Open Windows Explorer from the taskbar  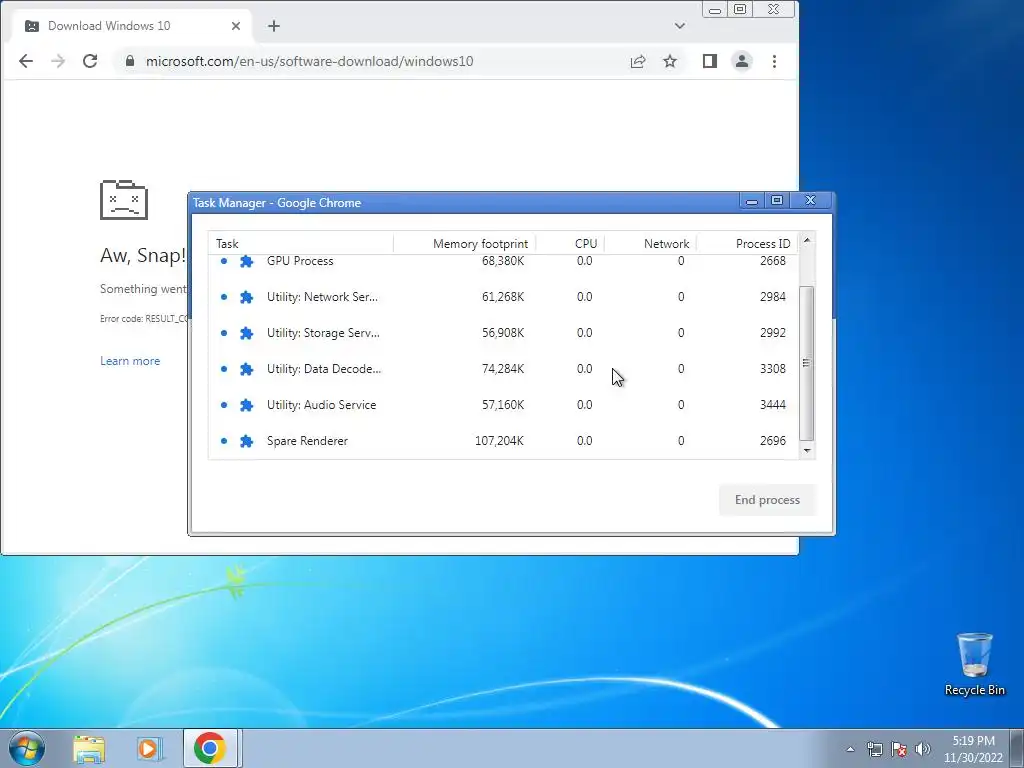point(89,749)
